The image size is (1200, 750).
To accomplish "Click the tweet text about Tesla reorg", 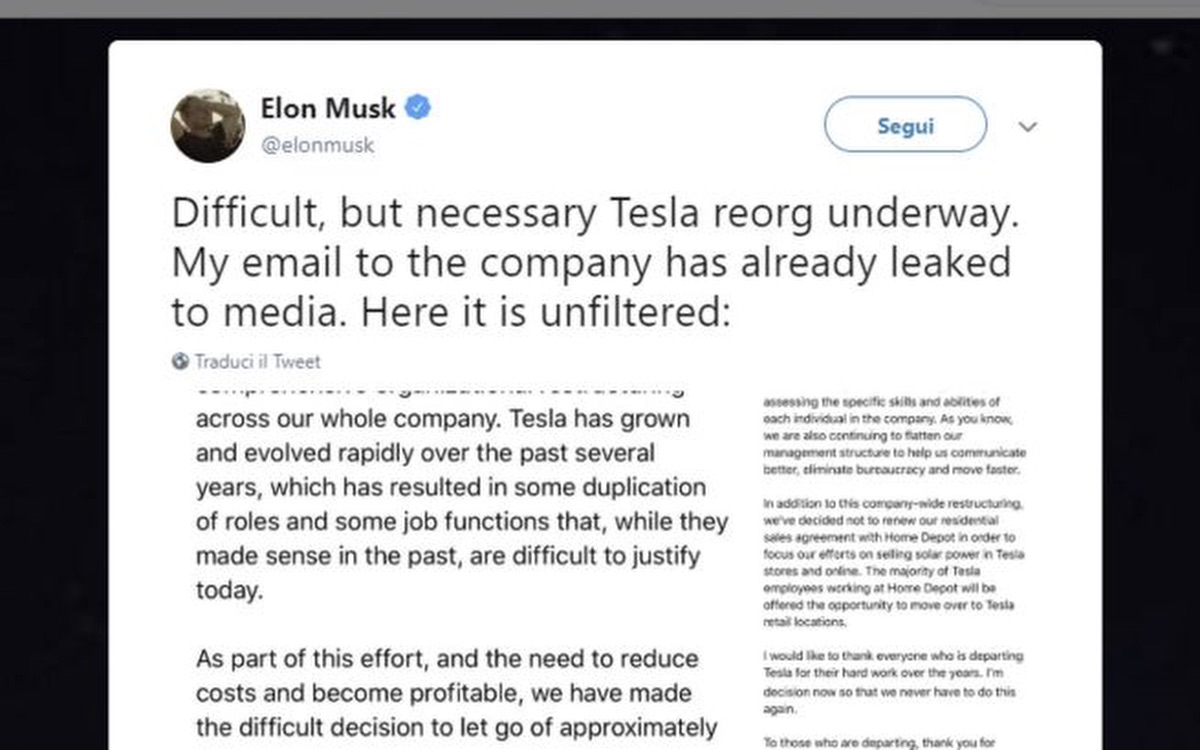I will [590, 262].
